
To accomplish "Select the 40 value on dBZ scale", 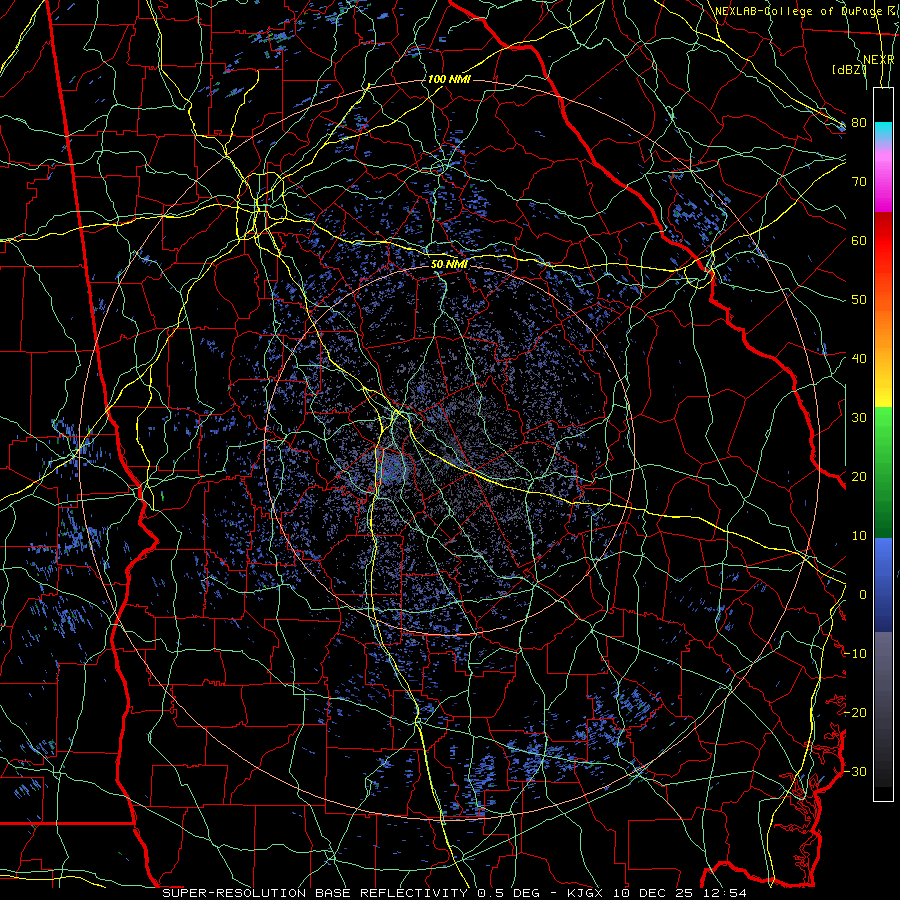I will [x=859, y=358].
